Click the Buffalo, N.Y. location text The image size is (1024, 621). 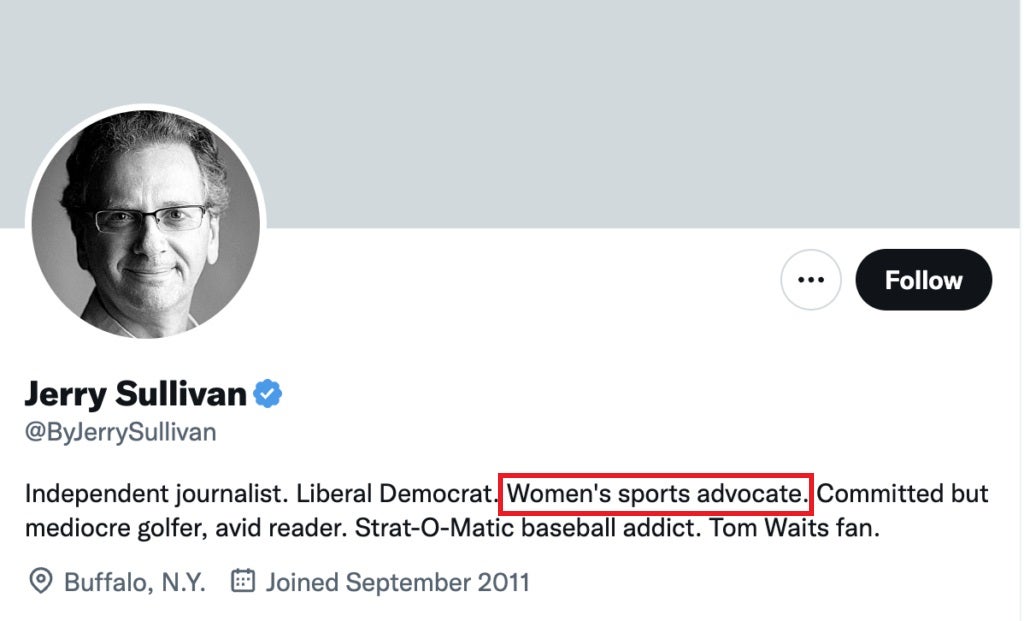(x=135, y=582)
